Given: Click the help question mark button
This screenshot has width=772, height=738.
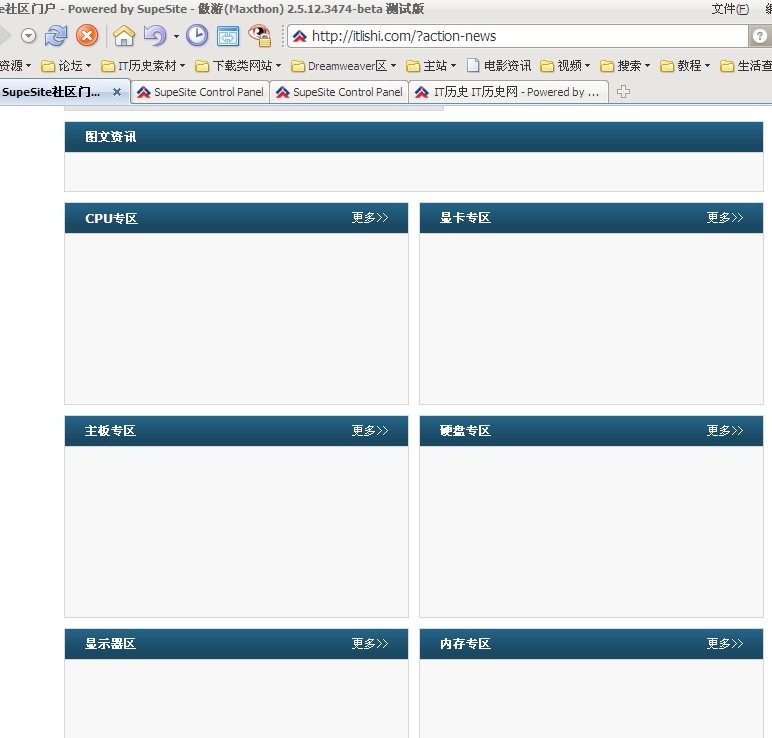Looking at the screenshot, I should (760, 36).
